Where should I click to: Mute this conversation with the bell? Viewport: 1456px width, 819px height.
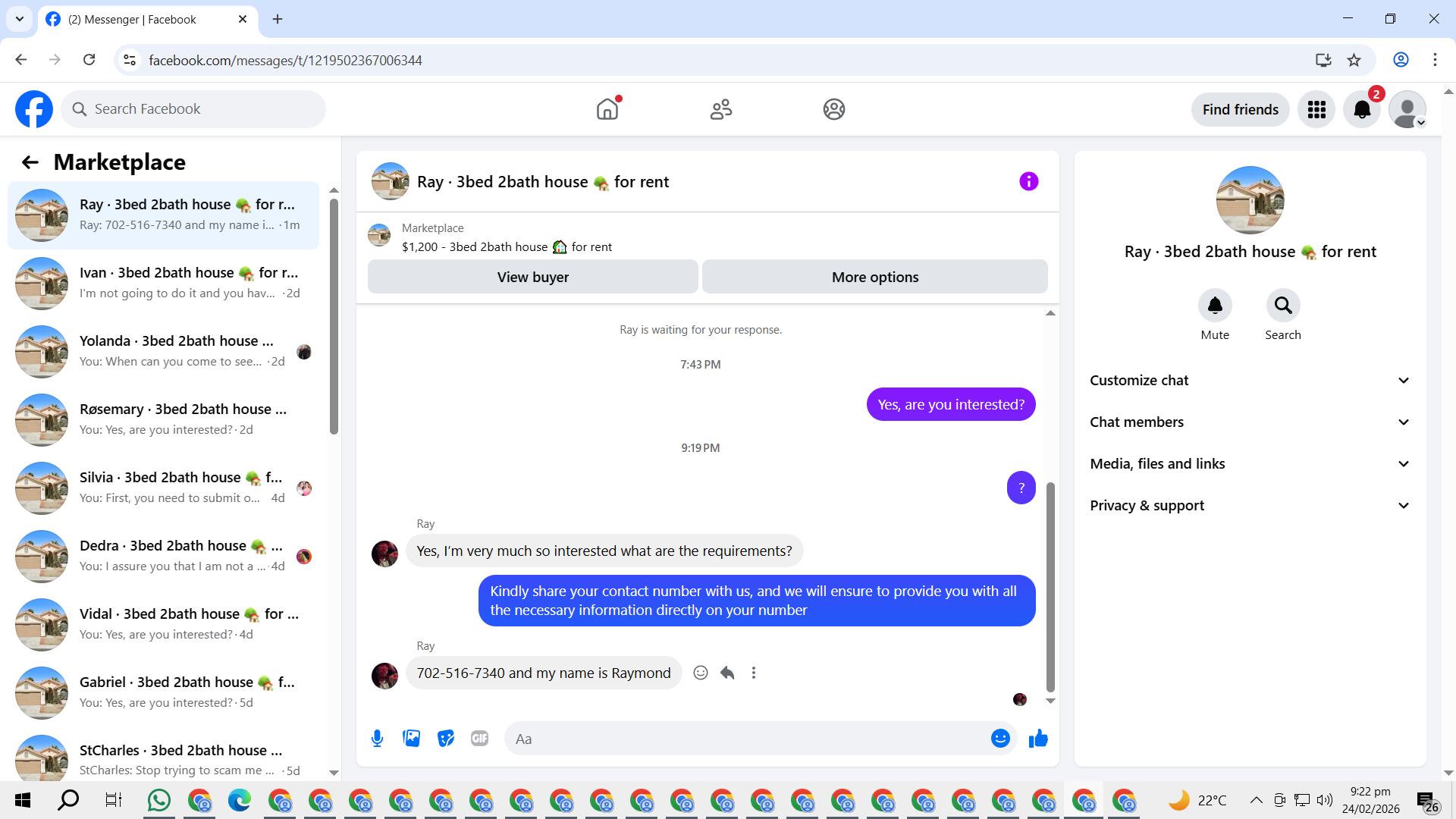click(1215, 306)
